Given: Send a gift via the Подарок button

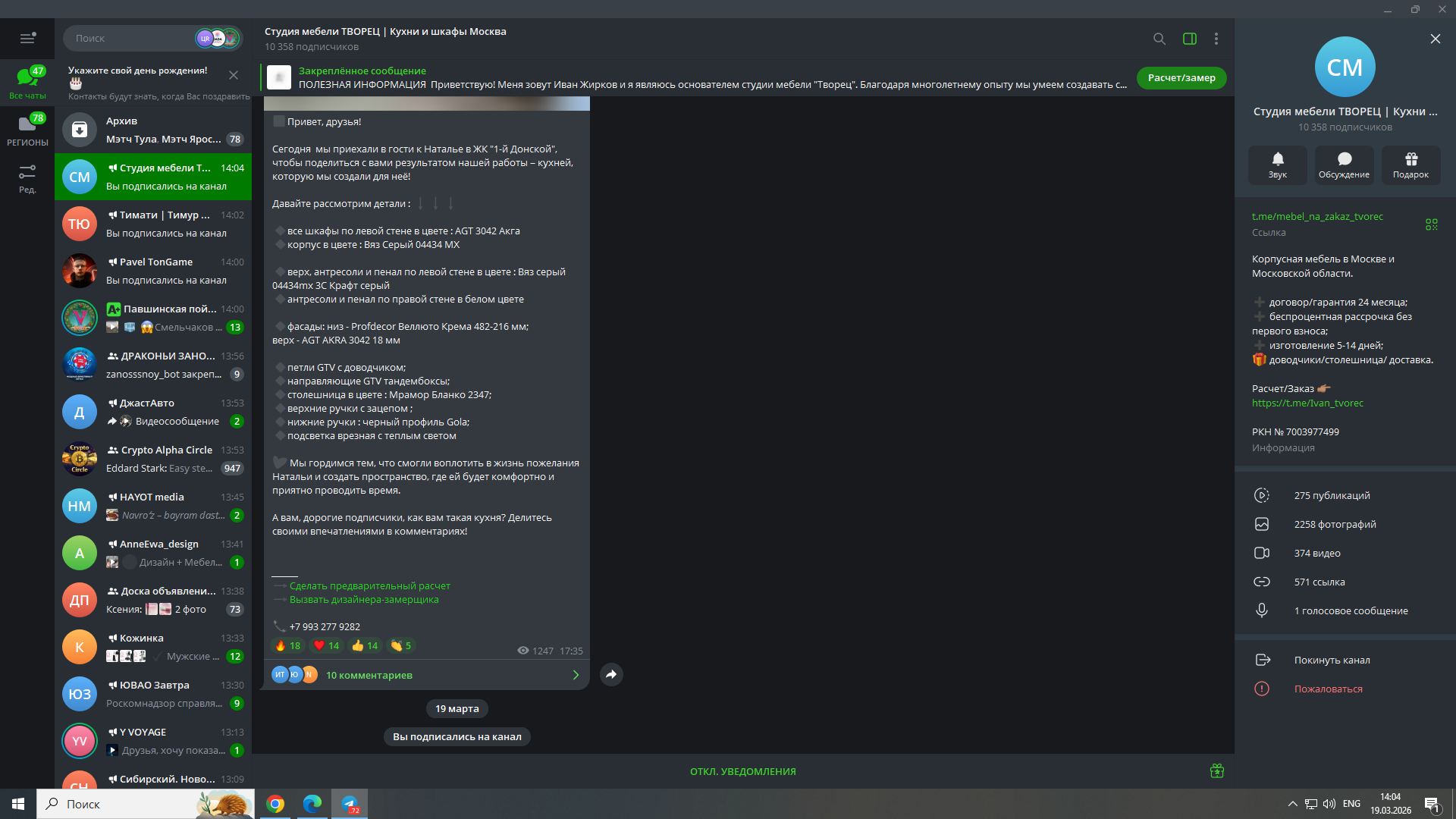Looking at the screenshot, I should [1410, 165].
